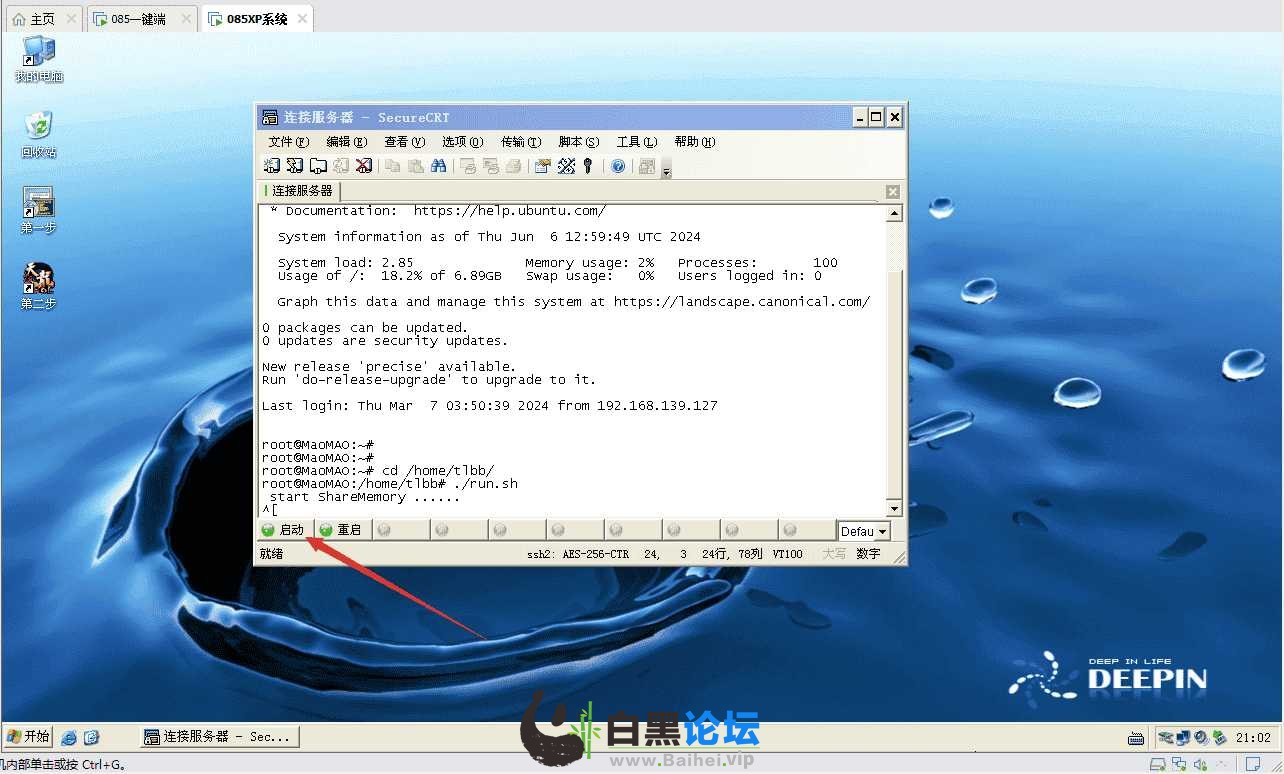This screenshot has height=774, width=1284.
Task: Click the Reconnect toolbar icon
Action: 341,166
